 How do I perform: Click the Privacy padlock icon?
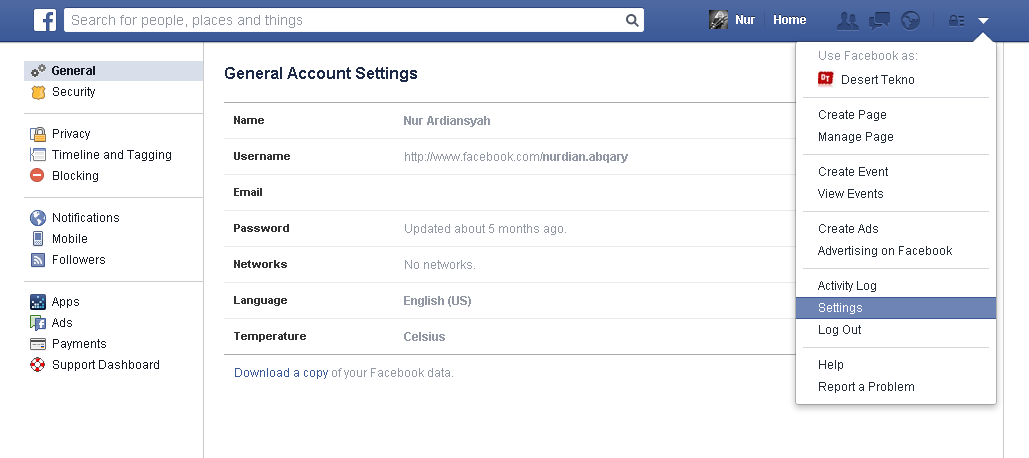coord(38,134)
